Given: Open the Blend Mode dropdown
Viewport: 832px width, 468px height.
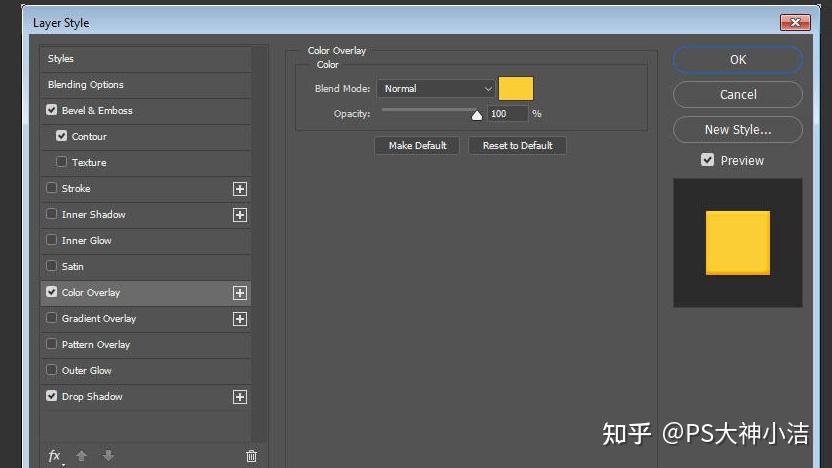Looking at the screenshot, I should pos(436,89).
